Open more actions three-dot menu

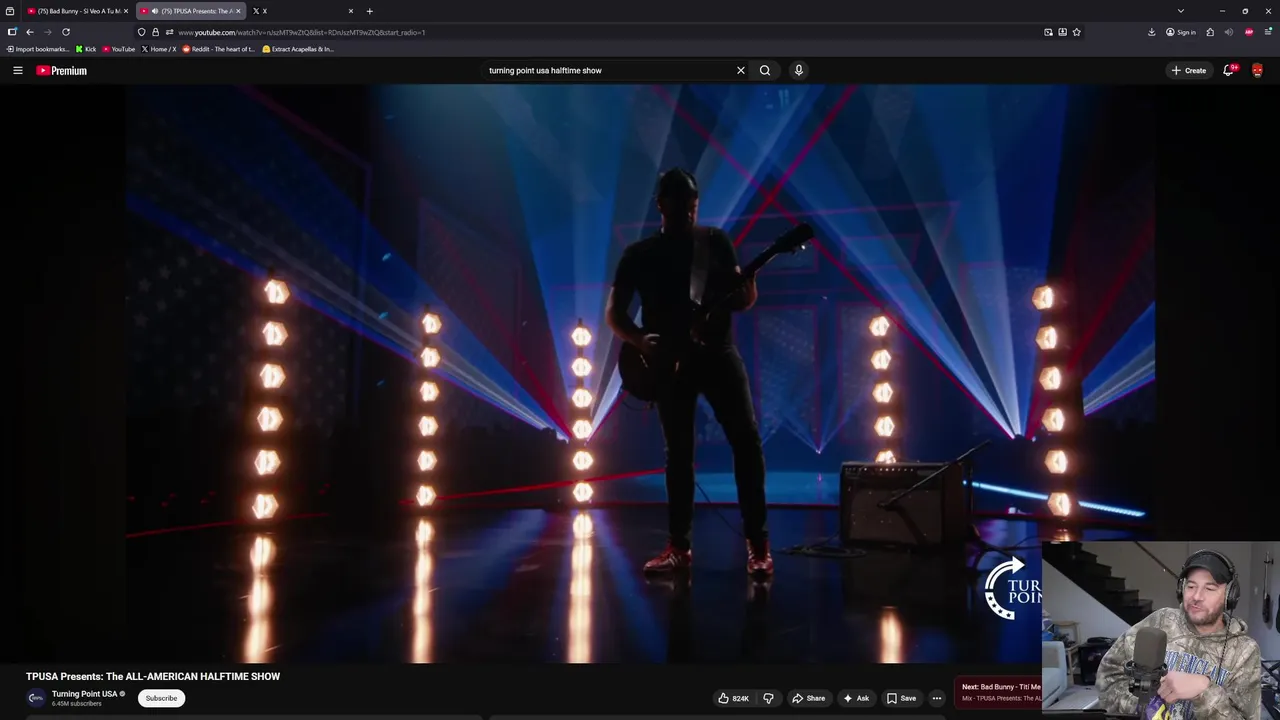tap(937, 698)
